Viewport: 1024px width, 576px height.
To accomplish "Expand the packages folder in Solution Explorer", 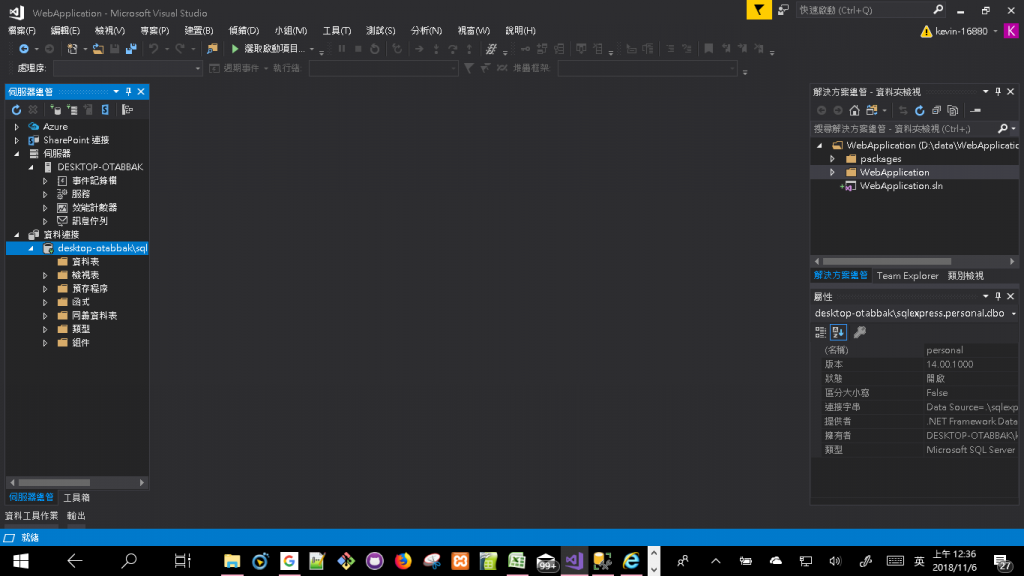I will [833, 159].
